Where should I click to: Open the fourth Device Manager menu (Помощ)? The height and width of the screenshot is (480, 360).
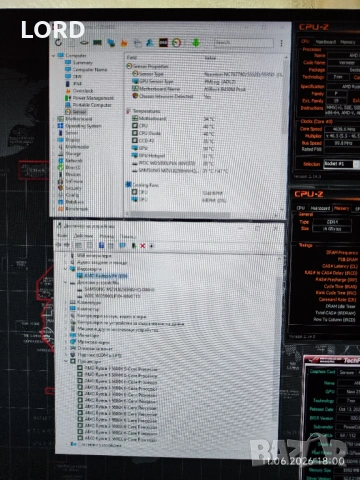pos(128,236)
